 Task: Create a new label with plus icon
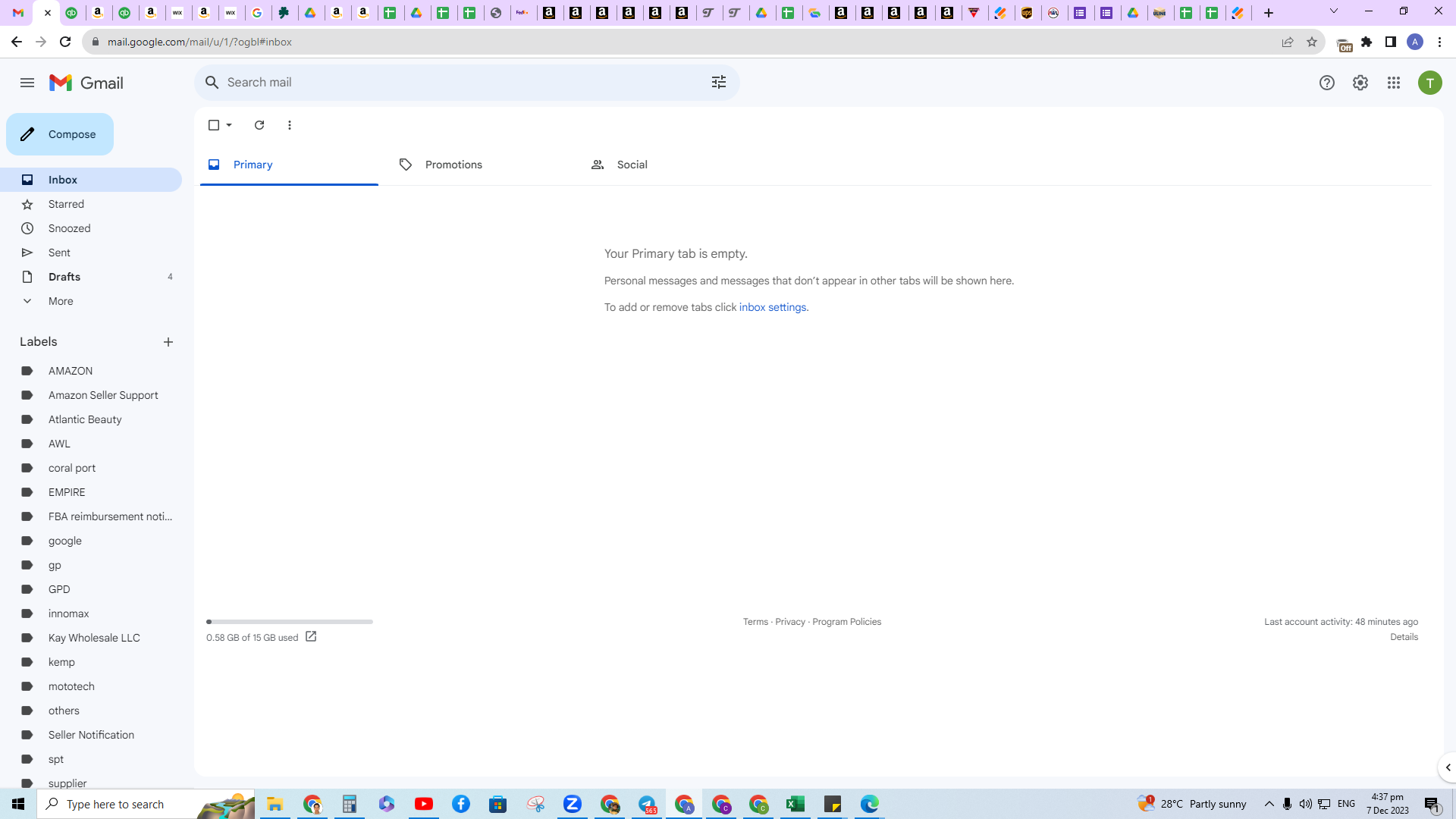click(168, 342)
